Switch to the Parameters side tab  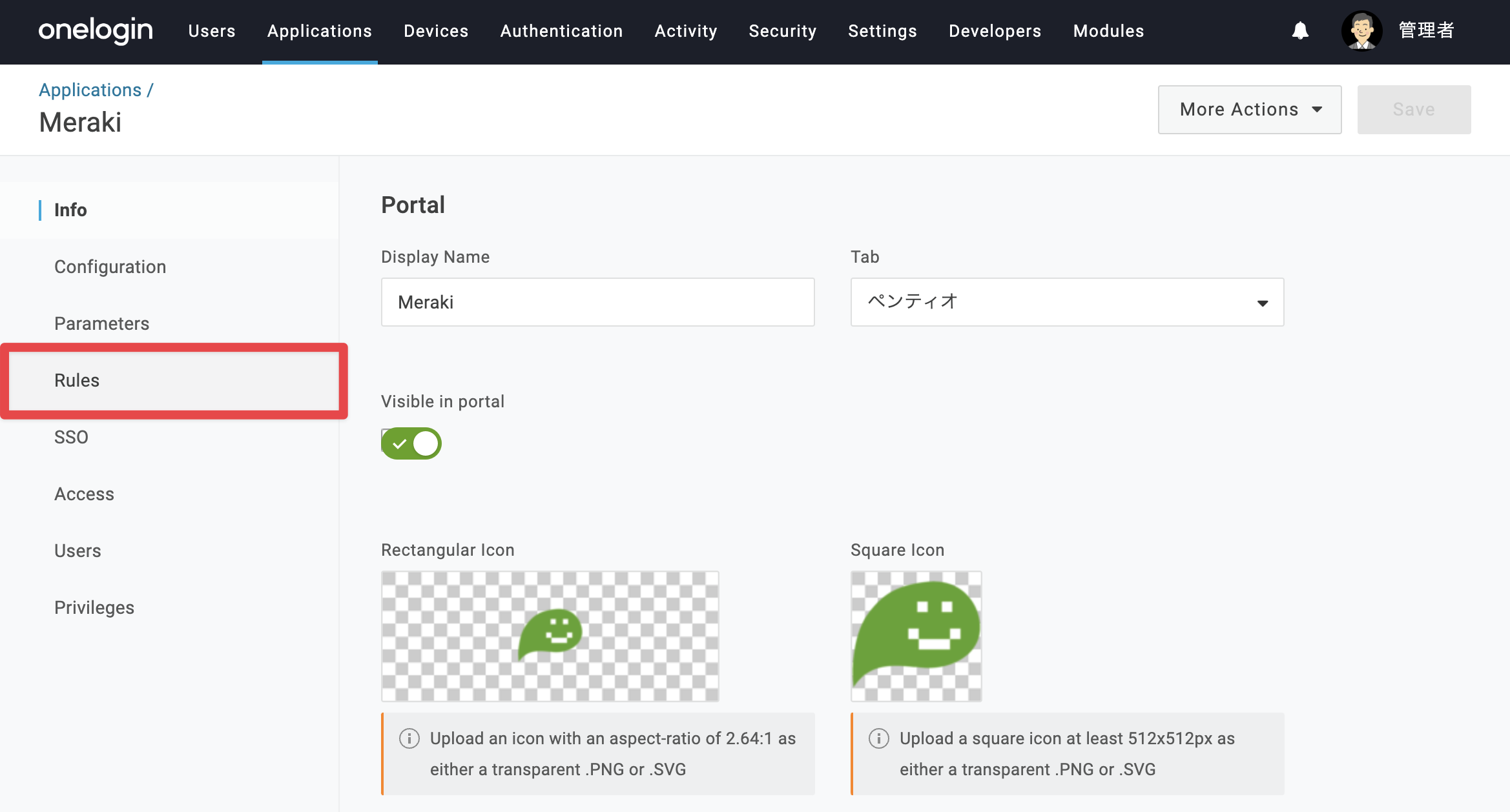pyautogui.click(x=169, y=323)
